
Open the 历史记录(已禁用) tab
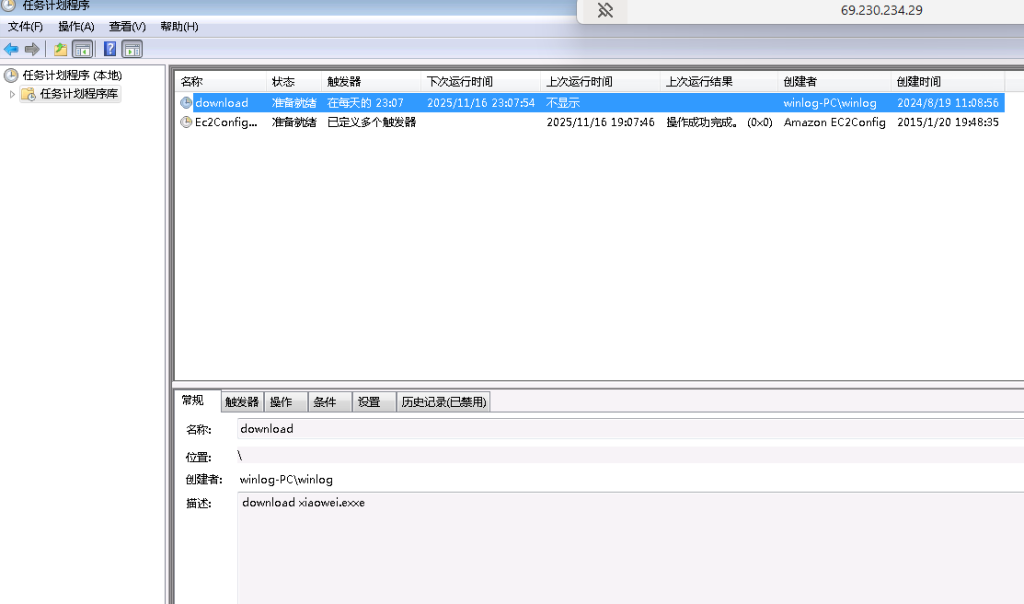[x=443, y=402]
